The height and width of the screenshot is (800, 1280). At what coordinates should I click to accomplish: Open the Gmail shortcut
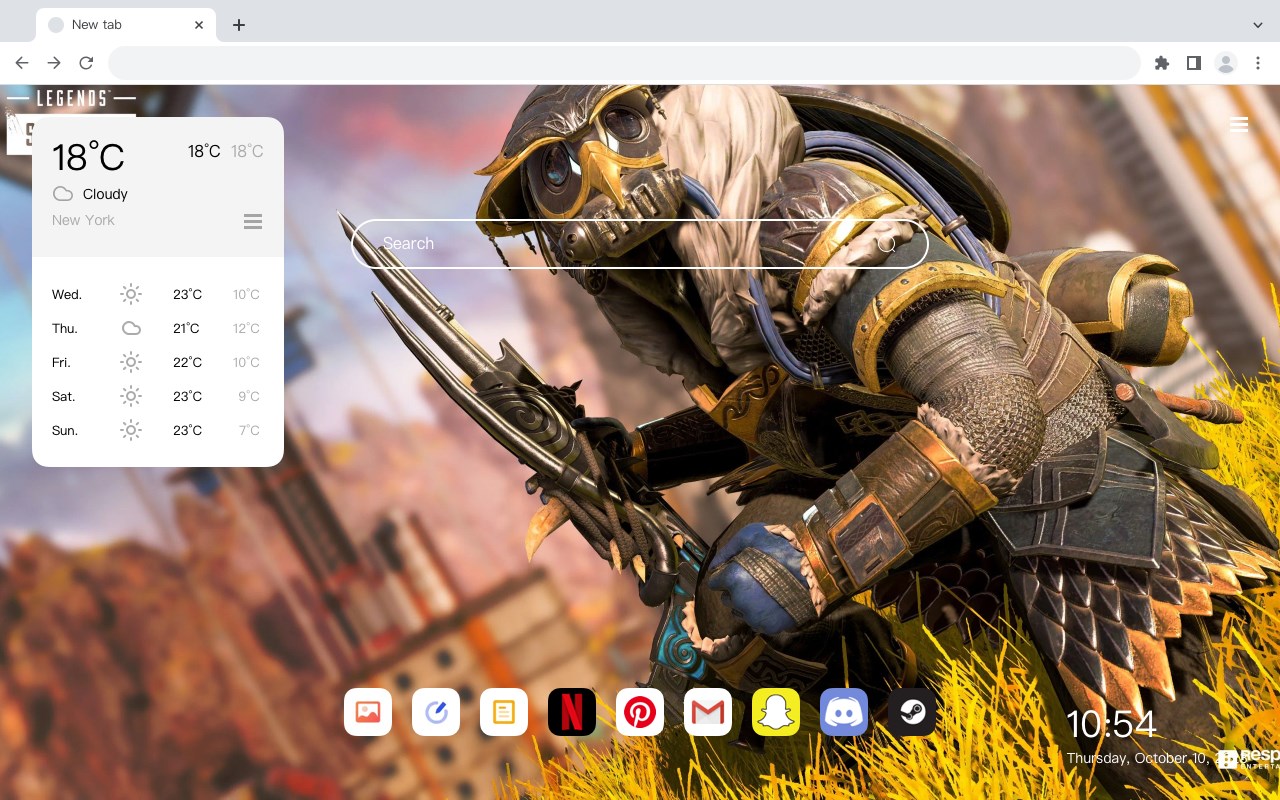pyautogui.click(x=708, y=712)
